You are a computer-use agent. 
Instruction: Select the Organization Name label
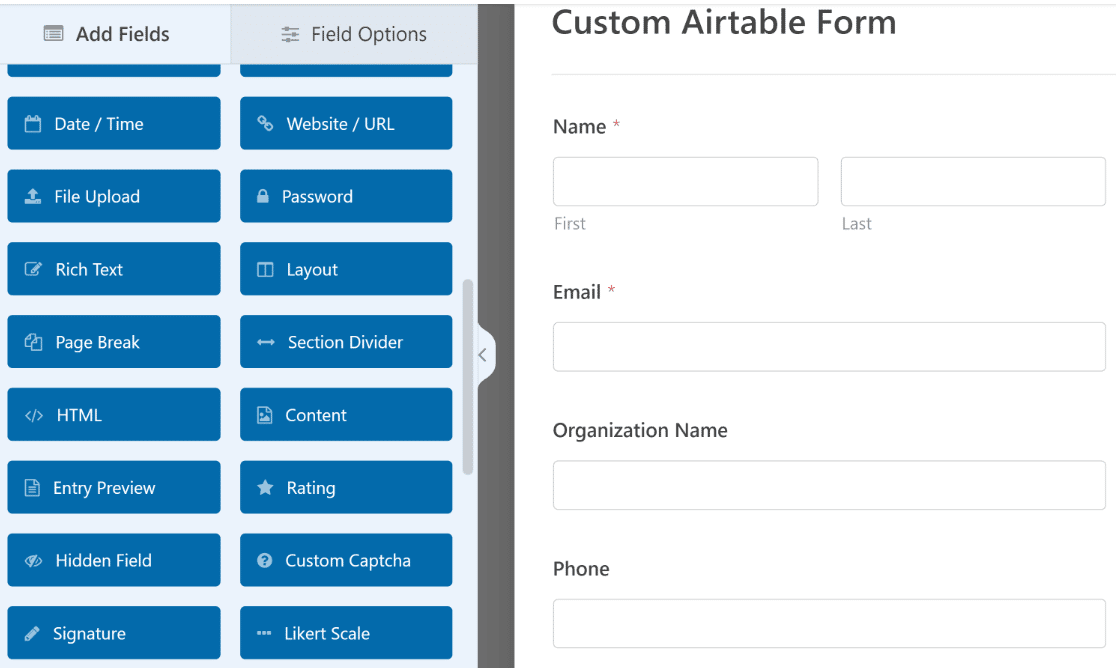coord(640,430)
